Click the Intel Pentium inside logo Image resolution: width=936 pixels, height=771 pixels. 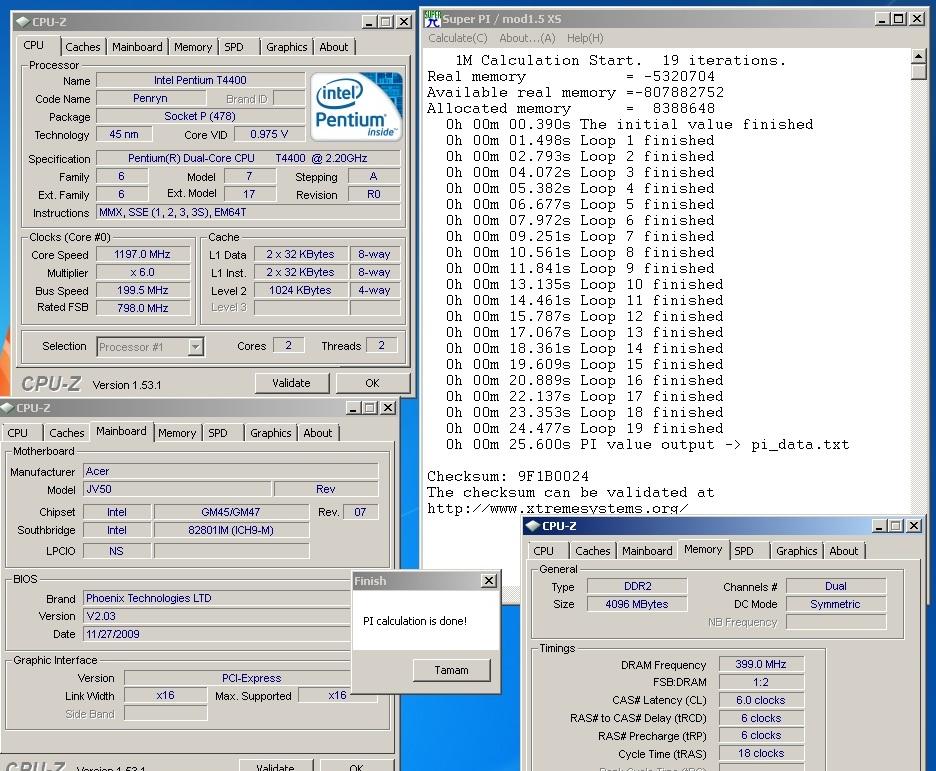pyautogui.click(x=356, y=107)
